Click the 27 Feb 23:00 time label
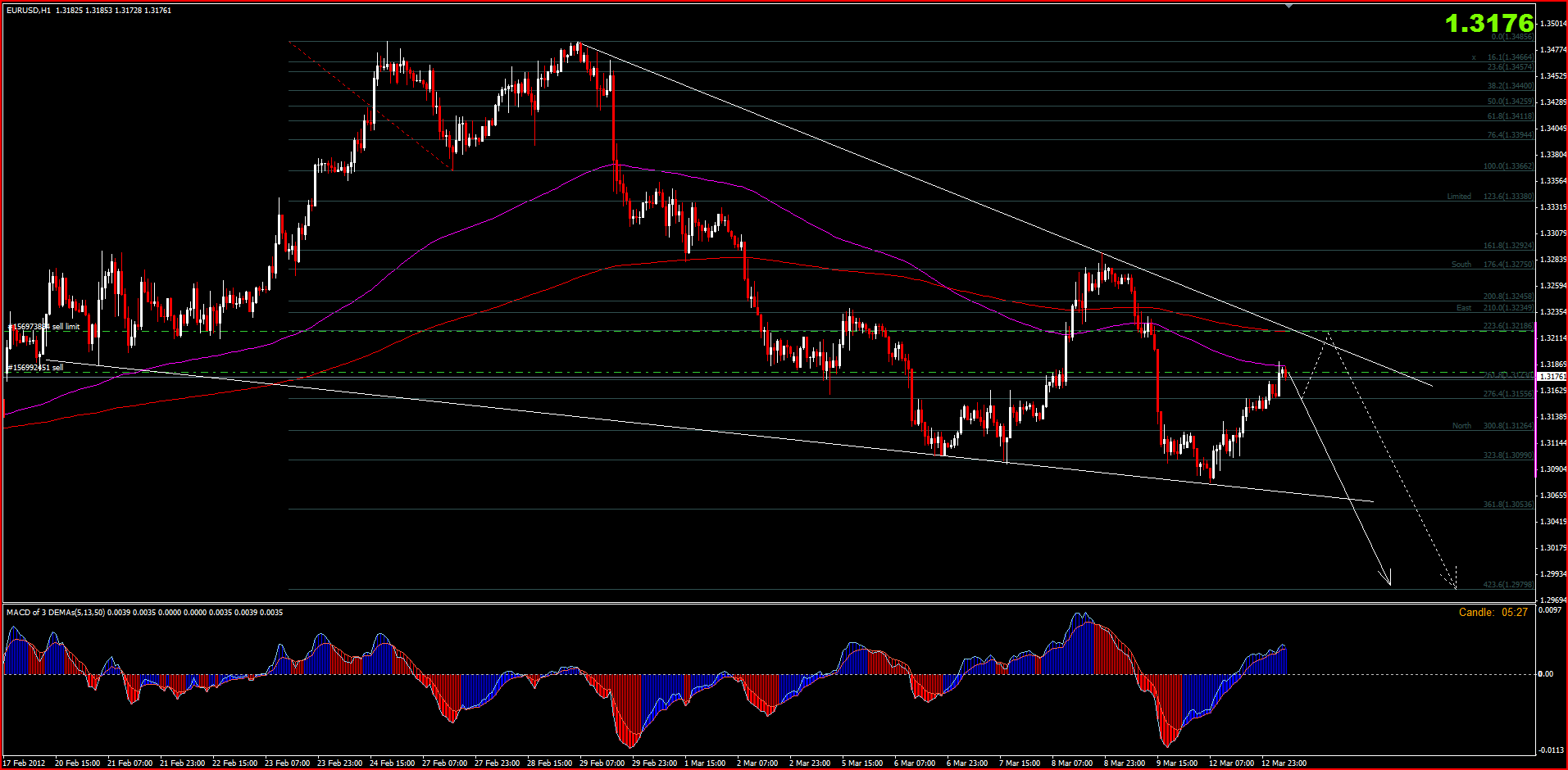 (497, 763)
